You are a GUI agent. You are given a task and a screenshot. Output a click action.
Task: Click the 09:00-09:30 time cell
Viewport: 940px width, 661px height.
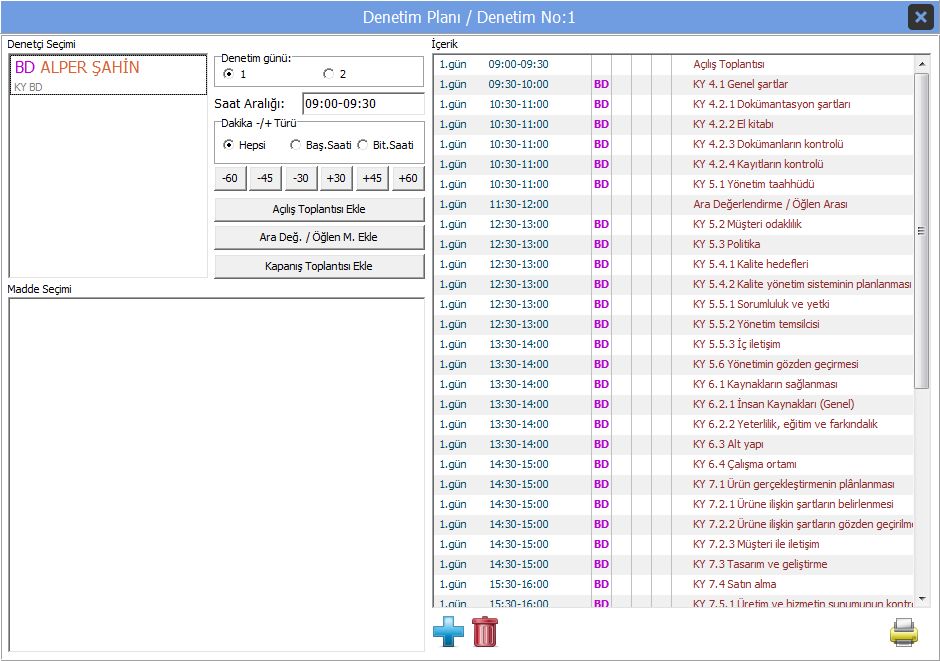click(x=518, y=64)
